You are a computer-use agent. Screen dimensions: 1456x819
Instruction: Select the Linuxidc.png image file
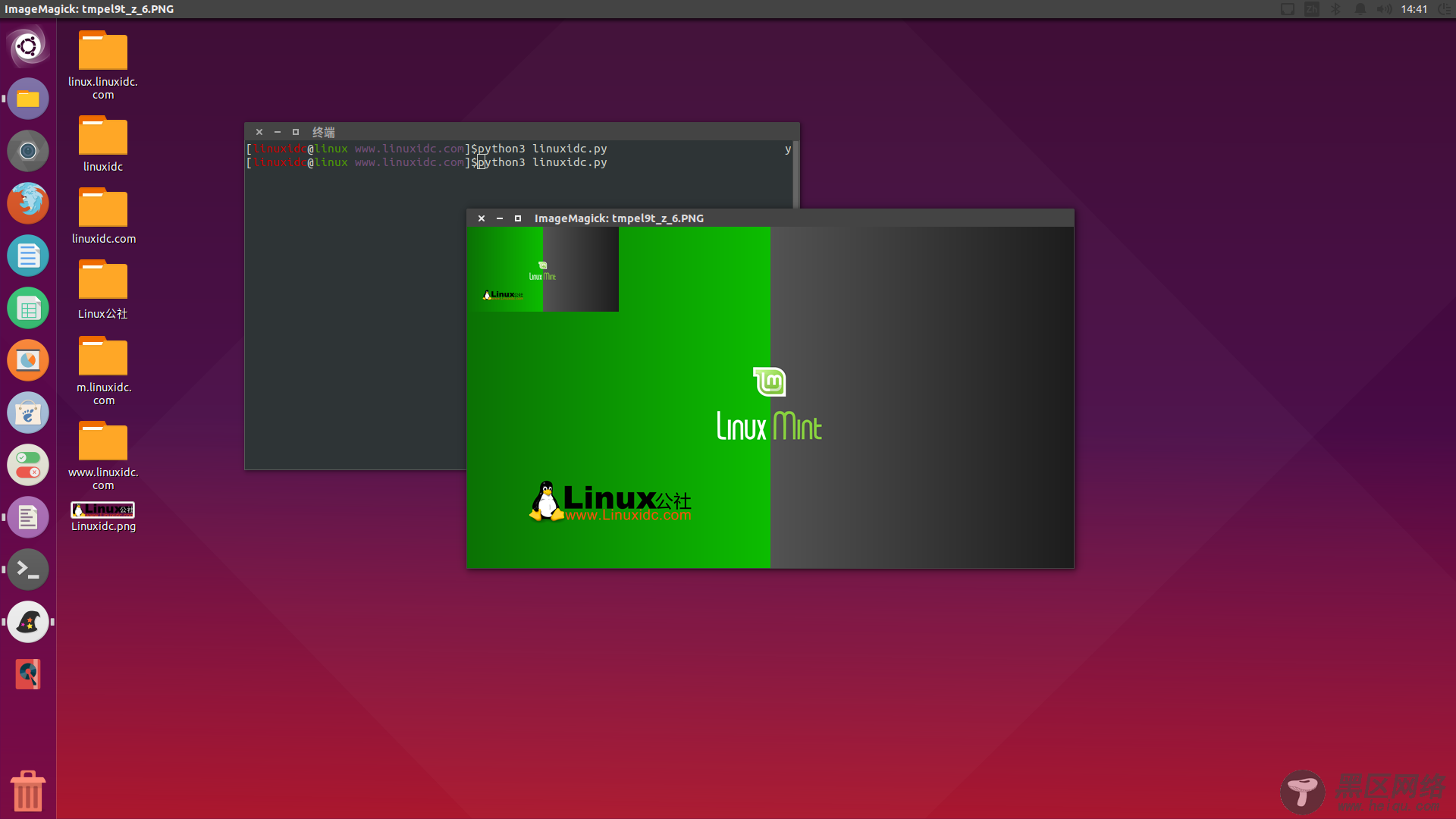(103, 517)
